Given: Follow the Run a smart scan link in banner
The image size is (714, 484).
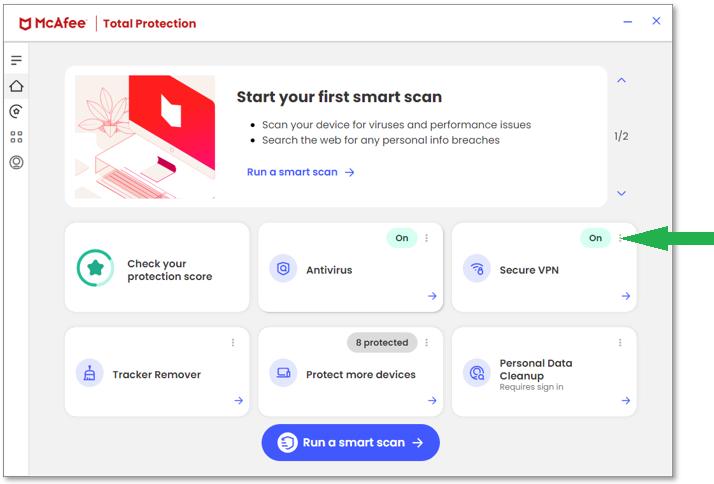Looking at the screenshot, I should pos(301,172).
